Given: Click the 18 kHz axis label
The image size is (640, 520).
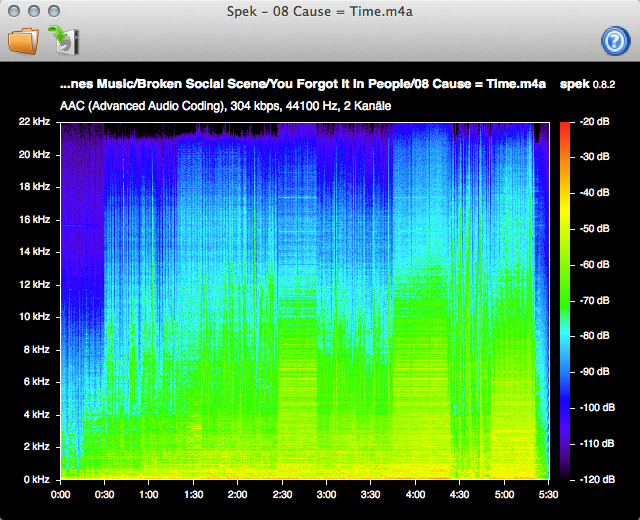Looking at the screenshot, I should [35, 187].
